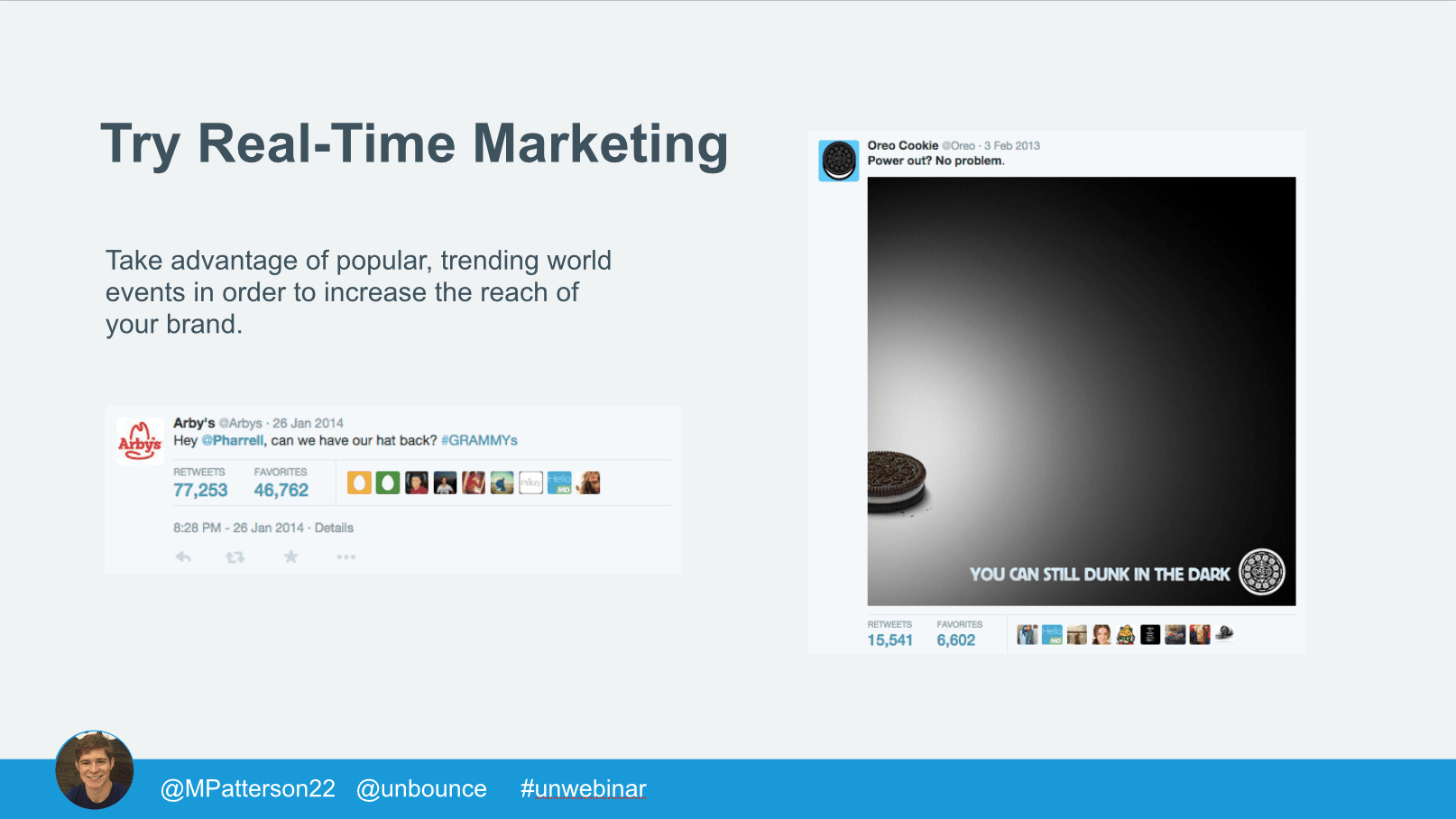This screenshot has width=1456, height=819.
Task: Click the @Oreo handle
Action: coord(958,145)
